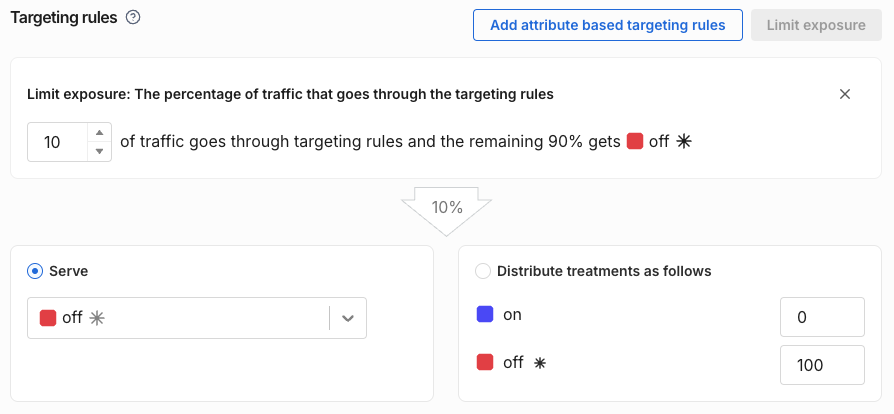The image size is (894, 414).
Task: Decrease the traffic percentage with down arrow
Action: pos(100,151)
